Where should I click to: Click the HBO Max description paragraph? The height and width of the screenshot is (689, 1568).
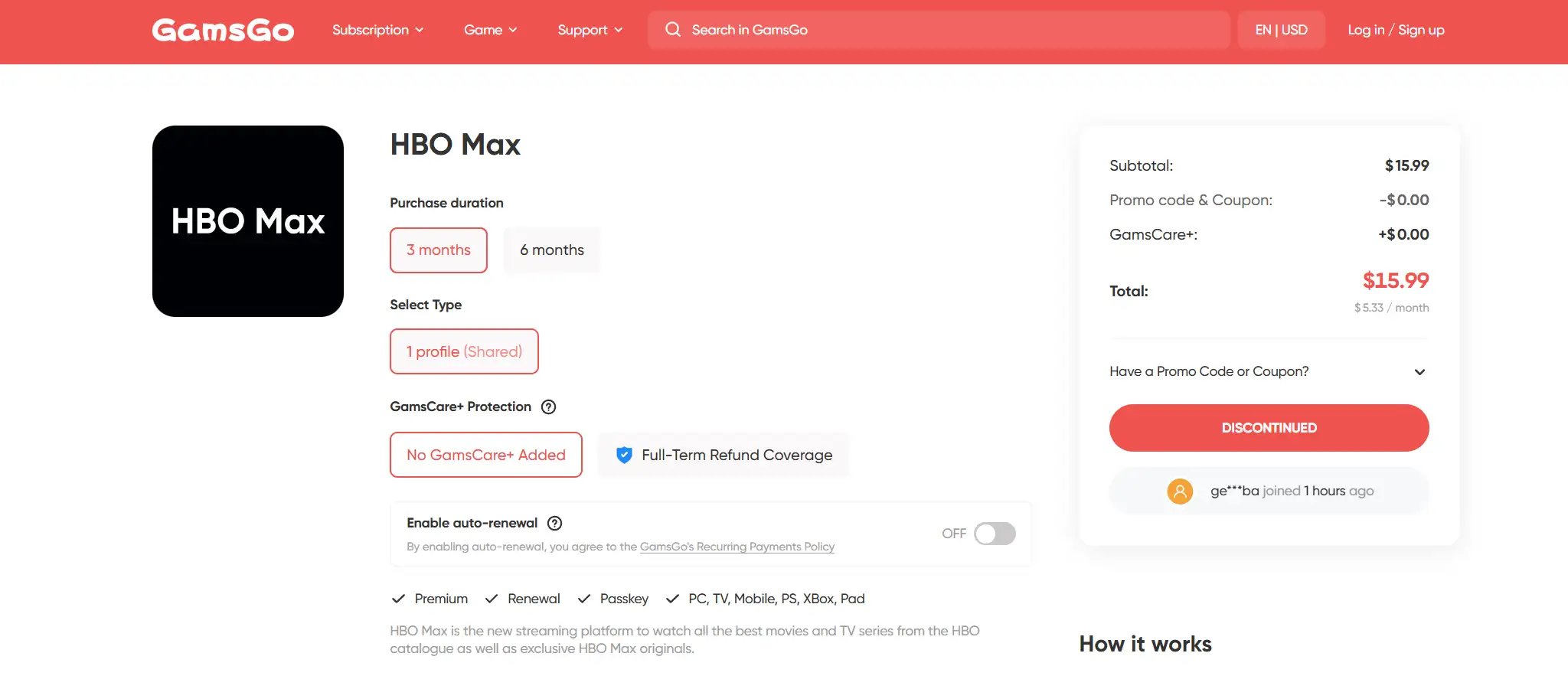[684, 639]
